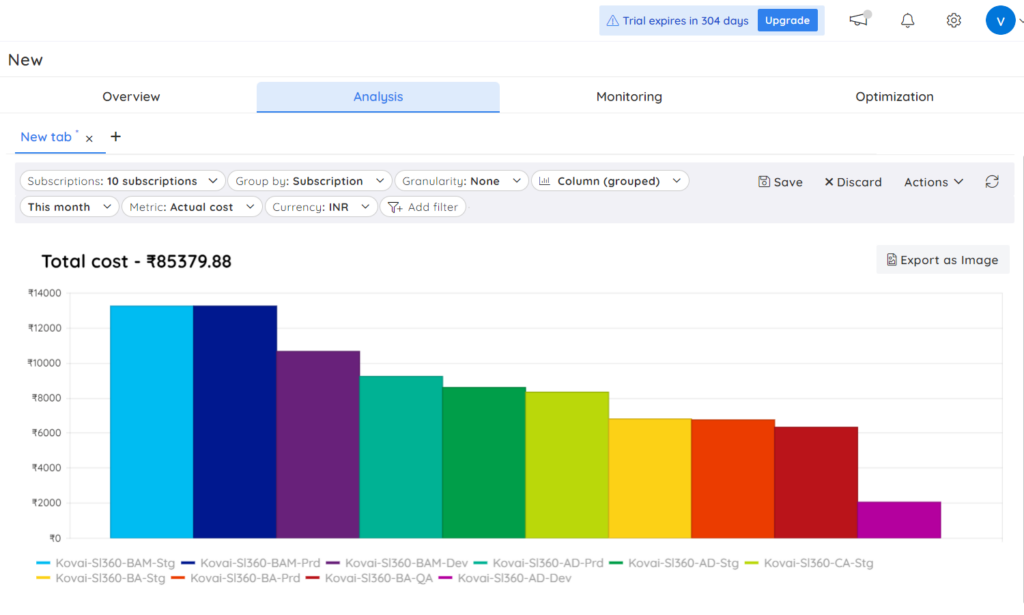Click the magenta Kovai-SI360-AD-Dev bar
Image resolution: width=1024 pixels, height=615 pixels.
[899, 519]
